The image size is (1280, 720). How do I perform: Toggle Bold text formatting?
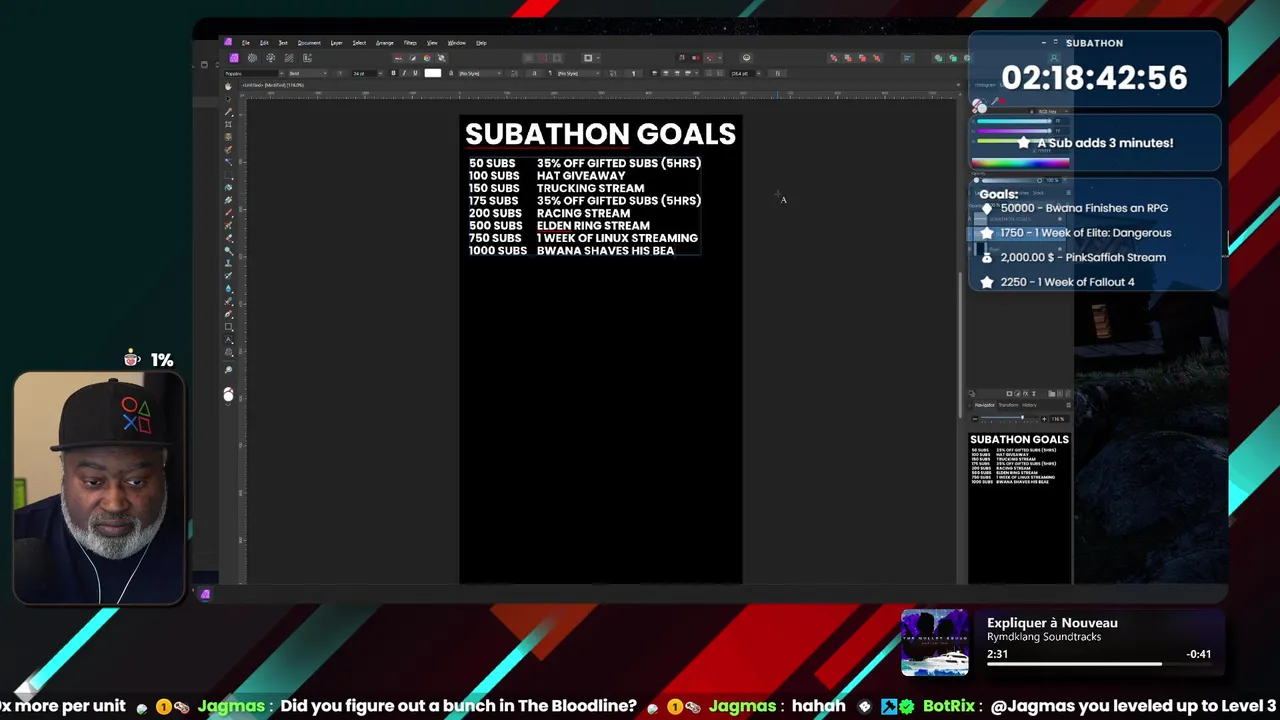coord(394,73)
